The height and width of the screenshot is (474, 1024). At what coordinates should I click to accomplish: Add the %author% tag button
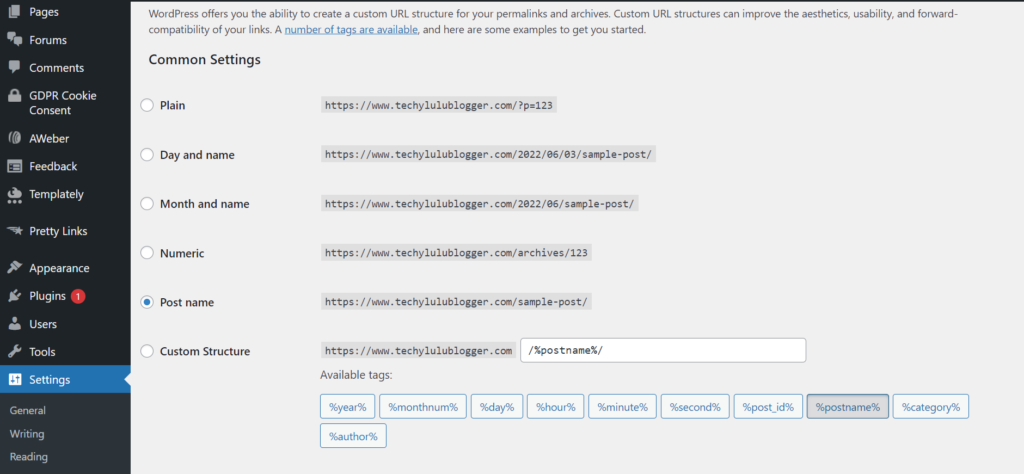(353, 436)
